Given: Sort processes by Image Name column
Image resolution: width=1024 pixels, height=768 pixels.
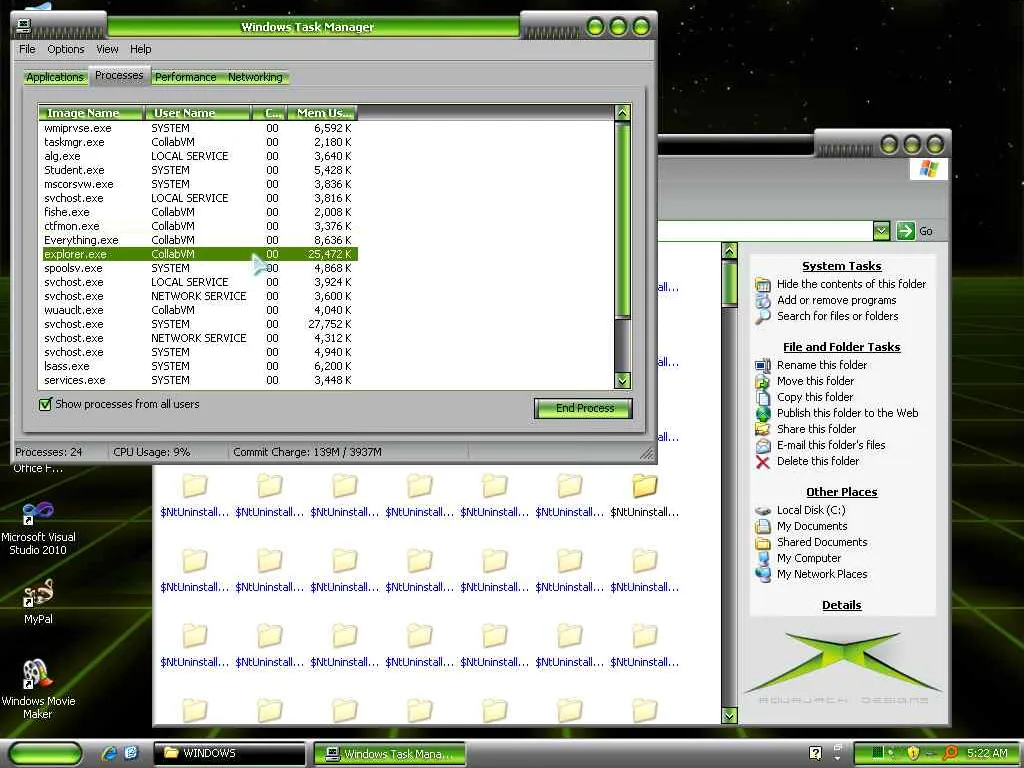Looking at the screenshot, I should tap(91, 113).
